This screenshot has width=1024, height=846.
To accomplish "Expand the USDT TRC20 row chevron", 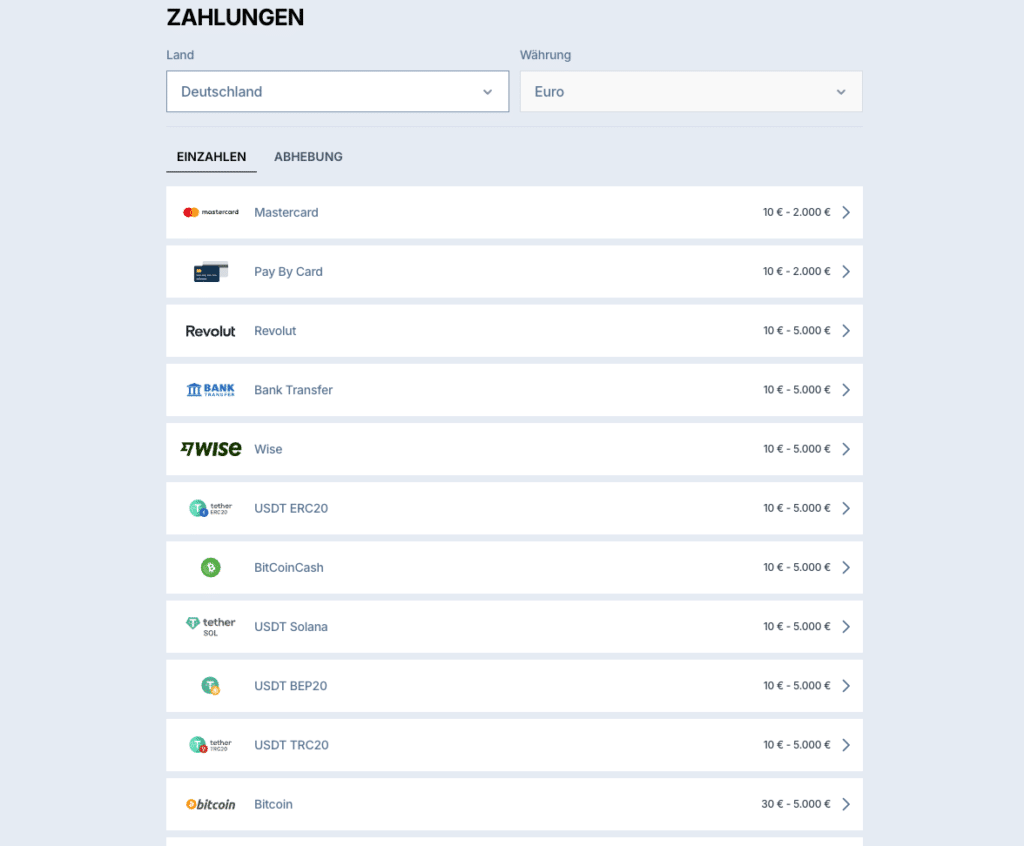I will [x=846, y=745].
